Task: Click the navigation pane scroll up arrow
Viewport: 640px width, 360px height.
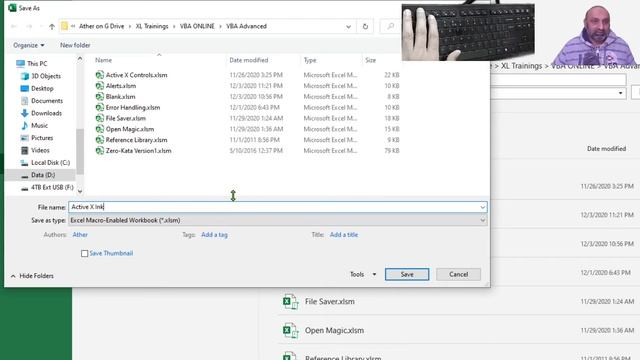Action: tap(80, 59)
